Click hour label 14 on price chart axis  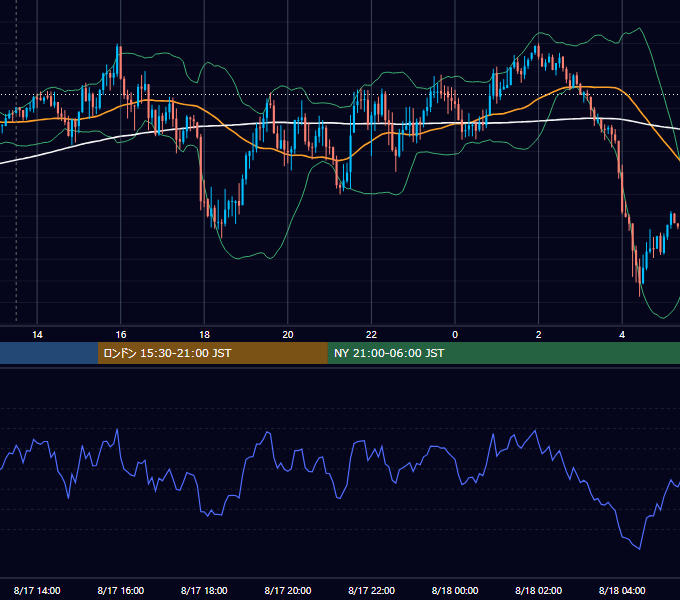click(37, 335)
